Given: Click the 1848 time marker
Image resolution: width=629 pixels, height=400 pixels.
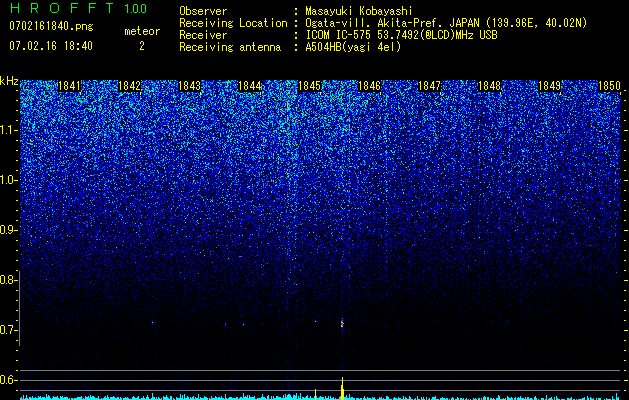Looking at the screenshot, I should coord(489,86).
